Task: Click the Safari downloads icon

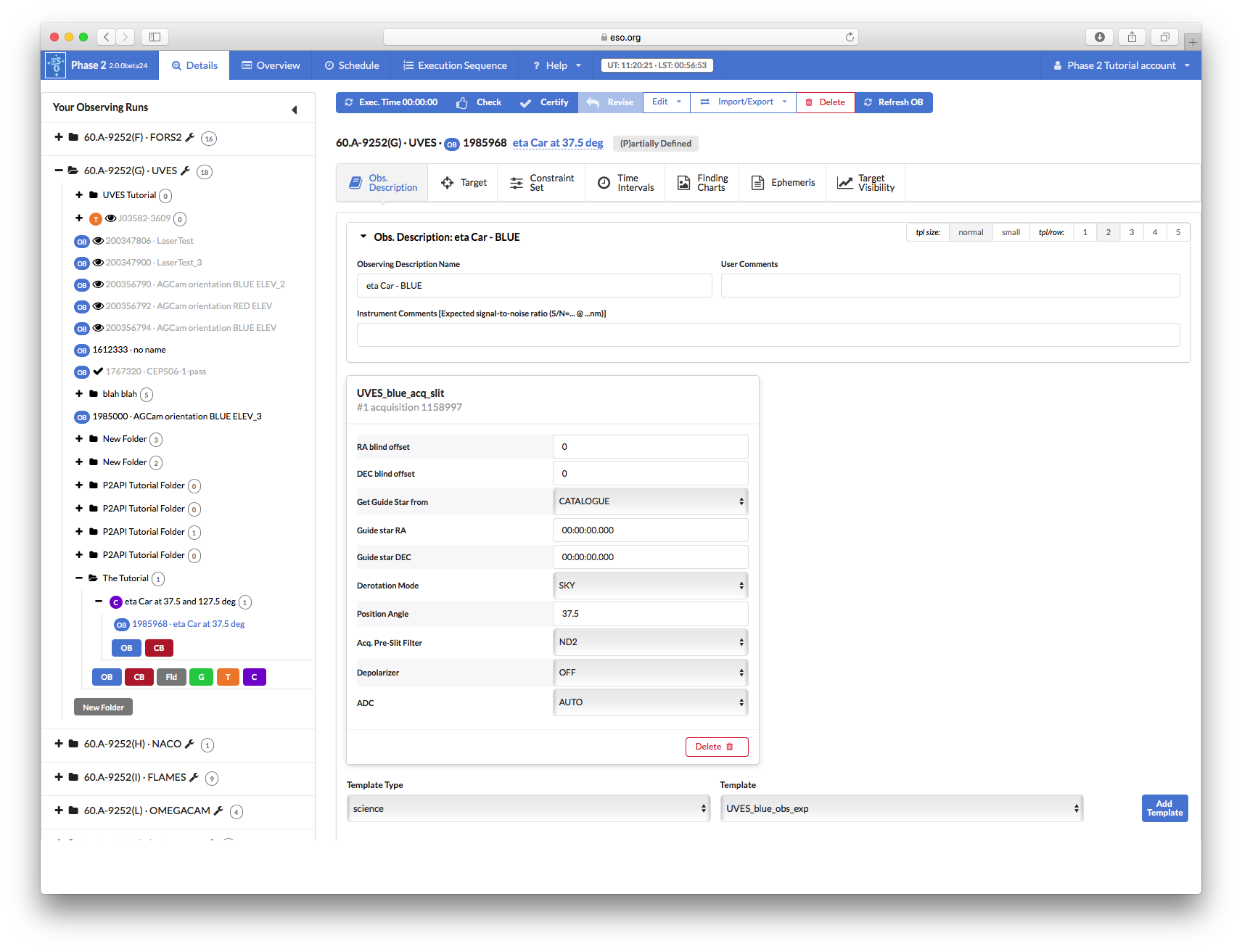Action: point(1099,37)
